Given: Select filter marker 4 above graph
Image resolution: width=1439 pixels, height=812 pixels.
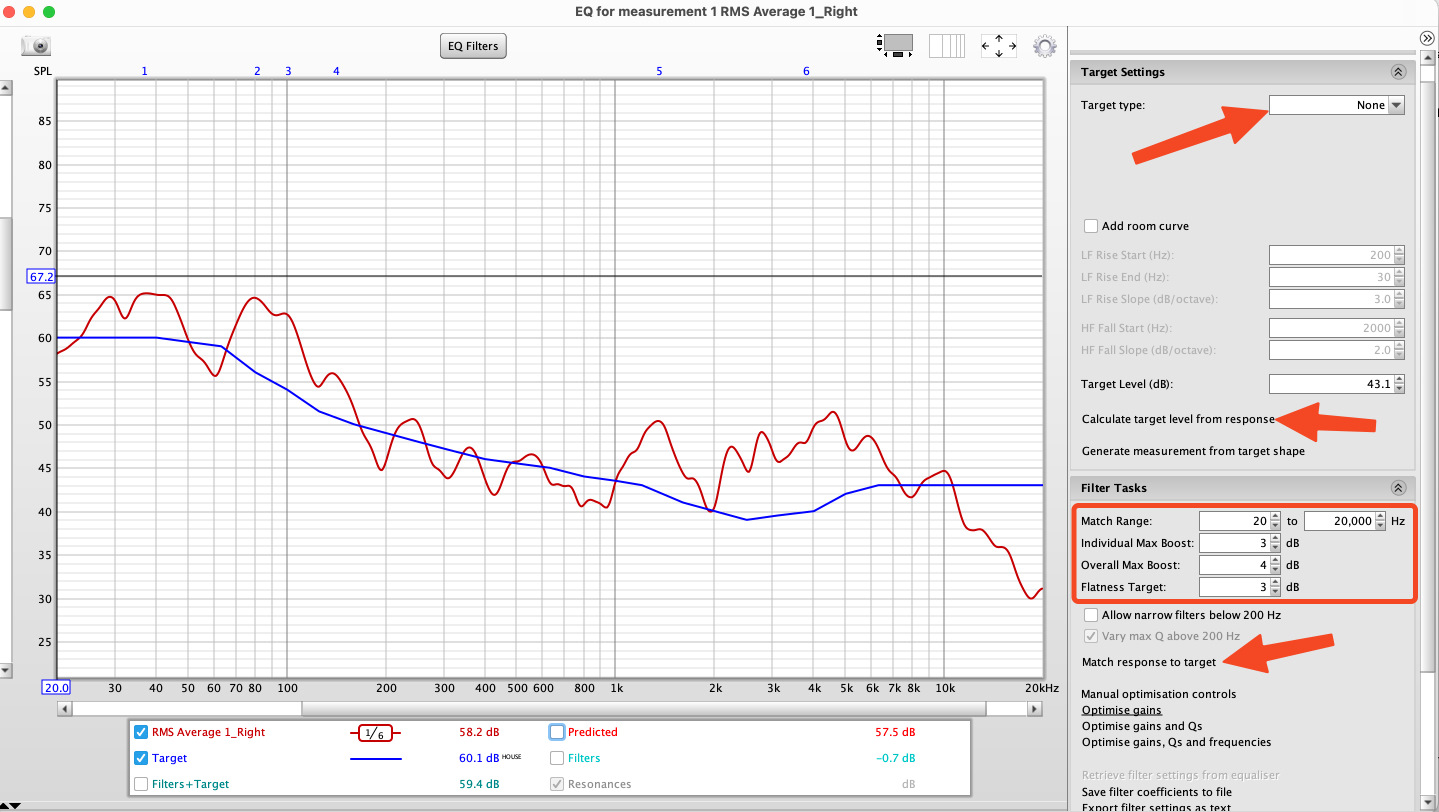Looking at the screenshot, I should tap(336, 71).
